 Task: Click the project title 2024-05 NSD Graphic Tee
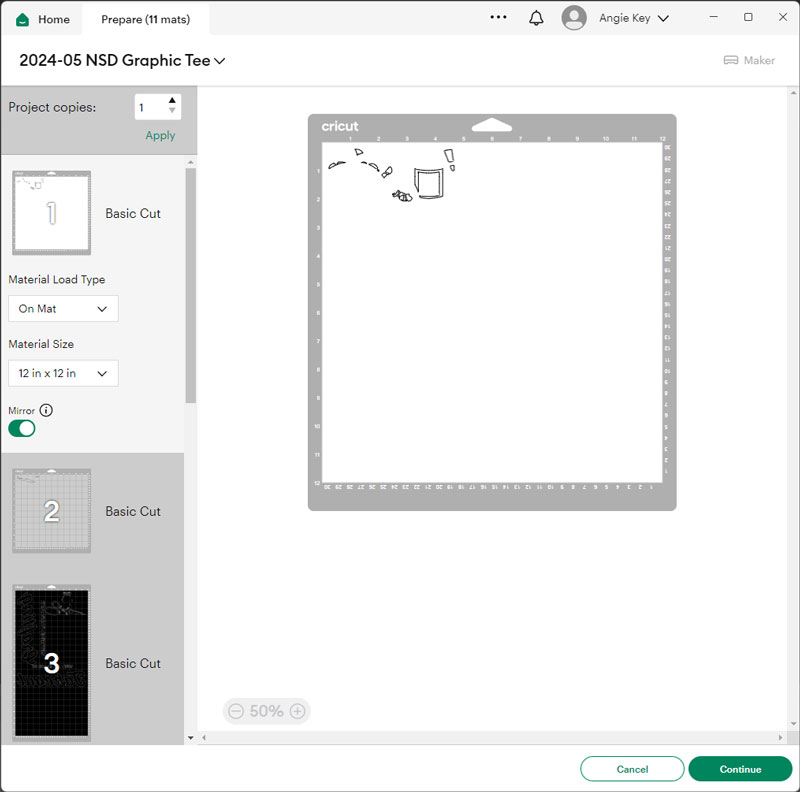[115, 61]
